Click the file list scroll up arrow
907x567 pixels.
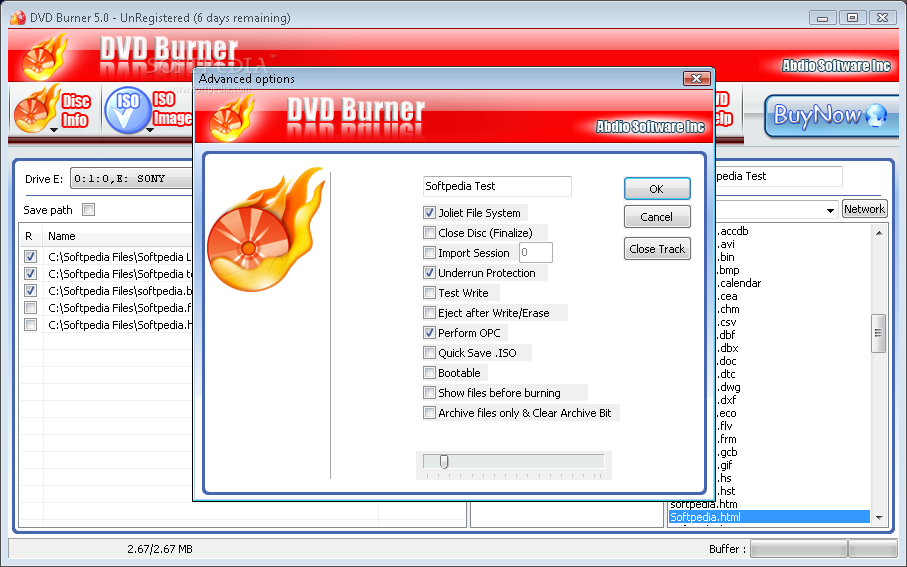coord(879,233)
